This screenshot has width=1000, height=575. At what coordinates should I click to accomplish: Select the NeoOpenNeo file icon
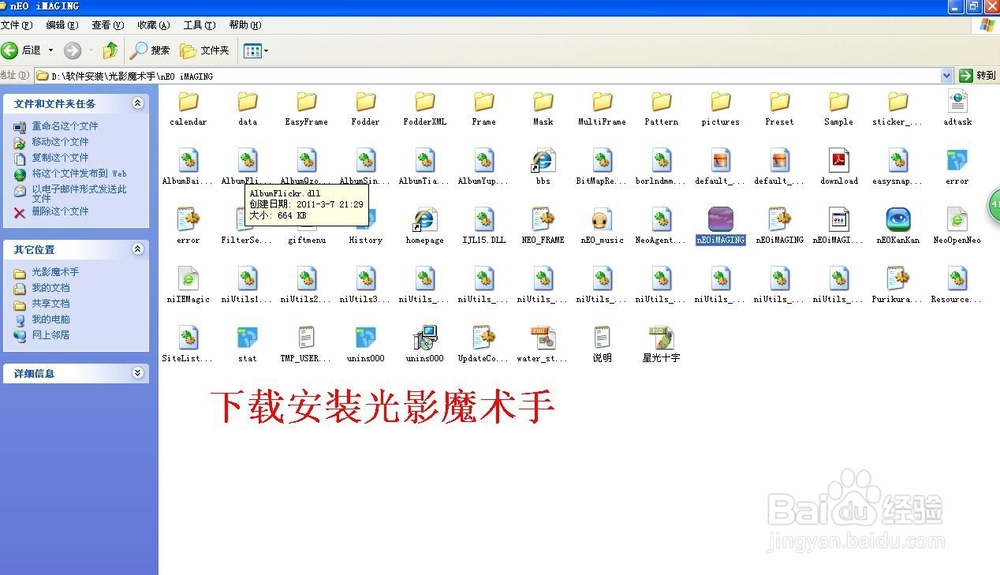tap(957, 220)
